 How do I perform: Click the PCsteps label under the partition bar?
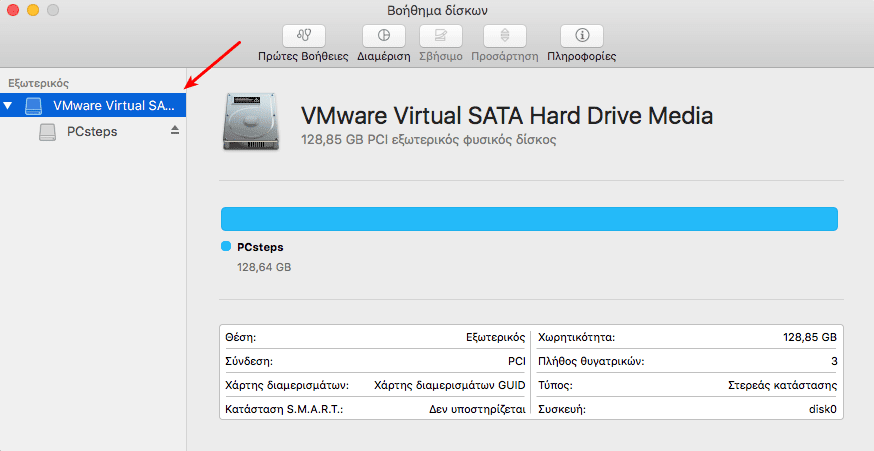260,247
